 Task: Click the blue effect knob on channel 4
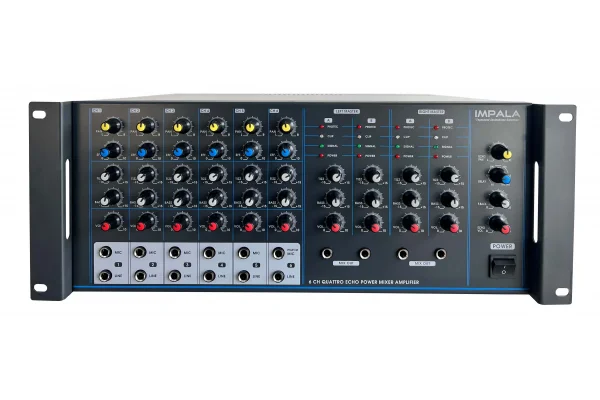[217, 150]
